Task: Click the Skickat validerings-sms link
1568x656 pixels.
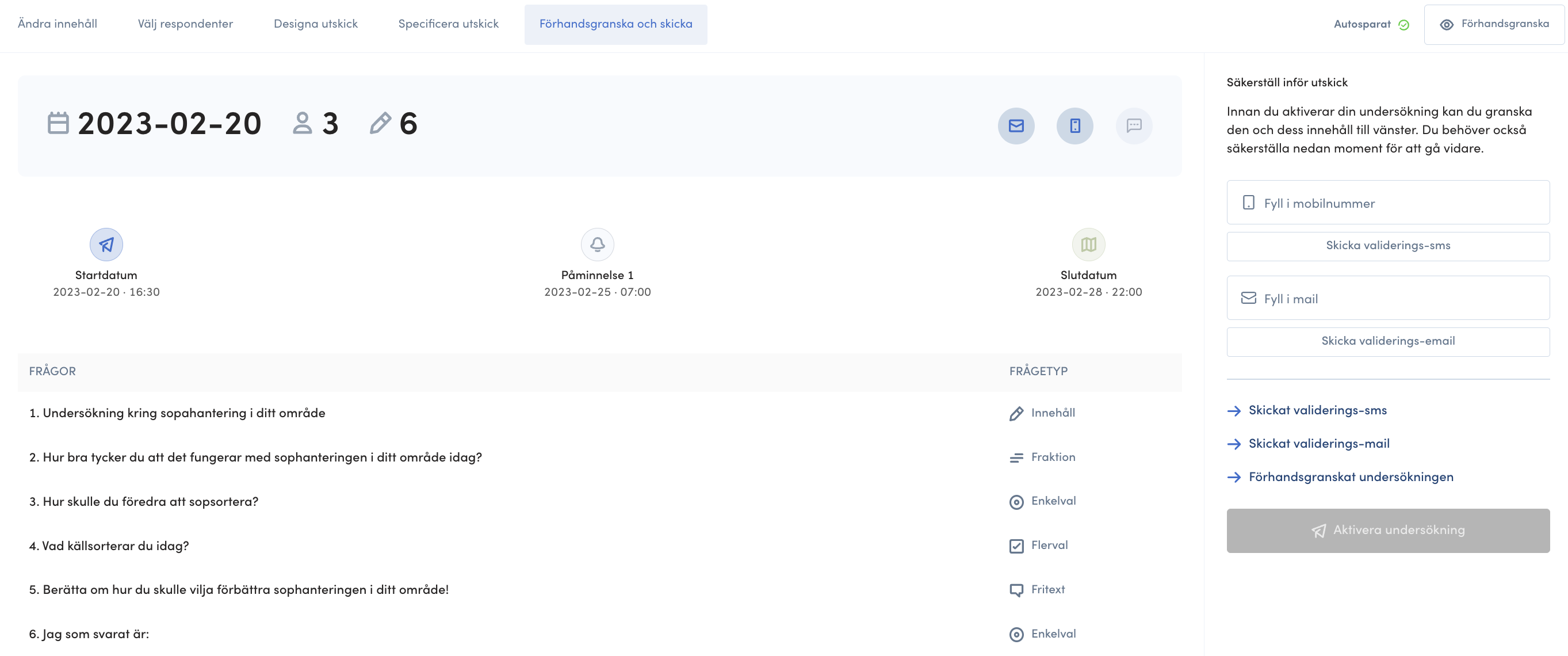Action: point(1317,410)
